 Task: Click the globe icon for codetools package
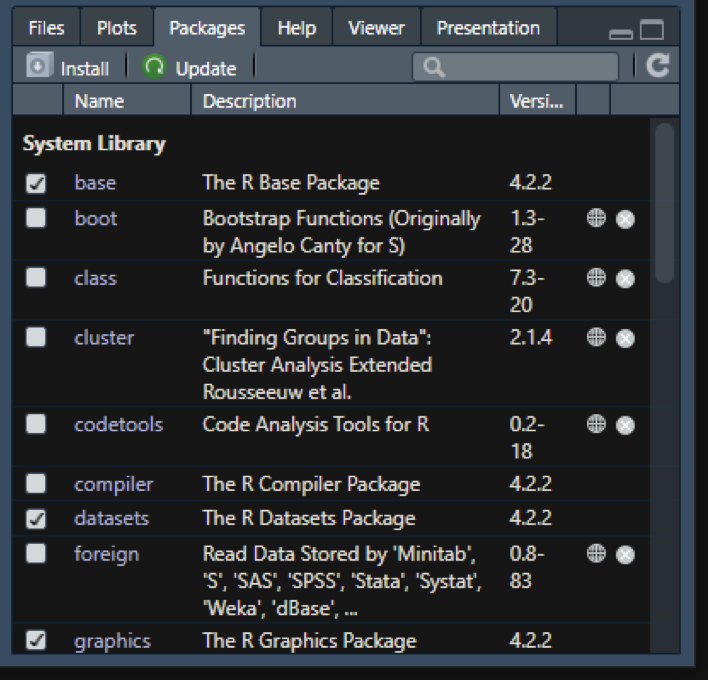point(596,424)
